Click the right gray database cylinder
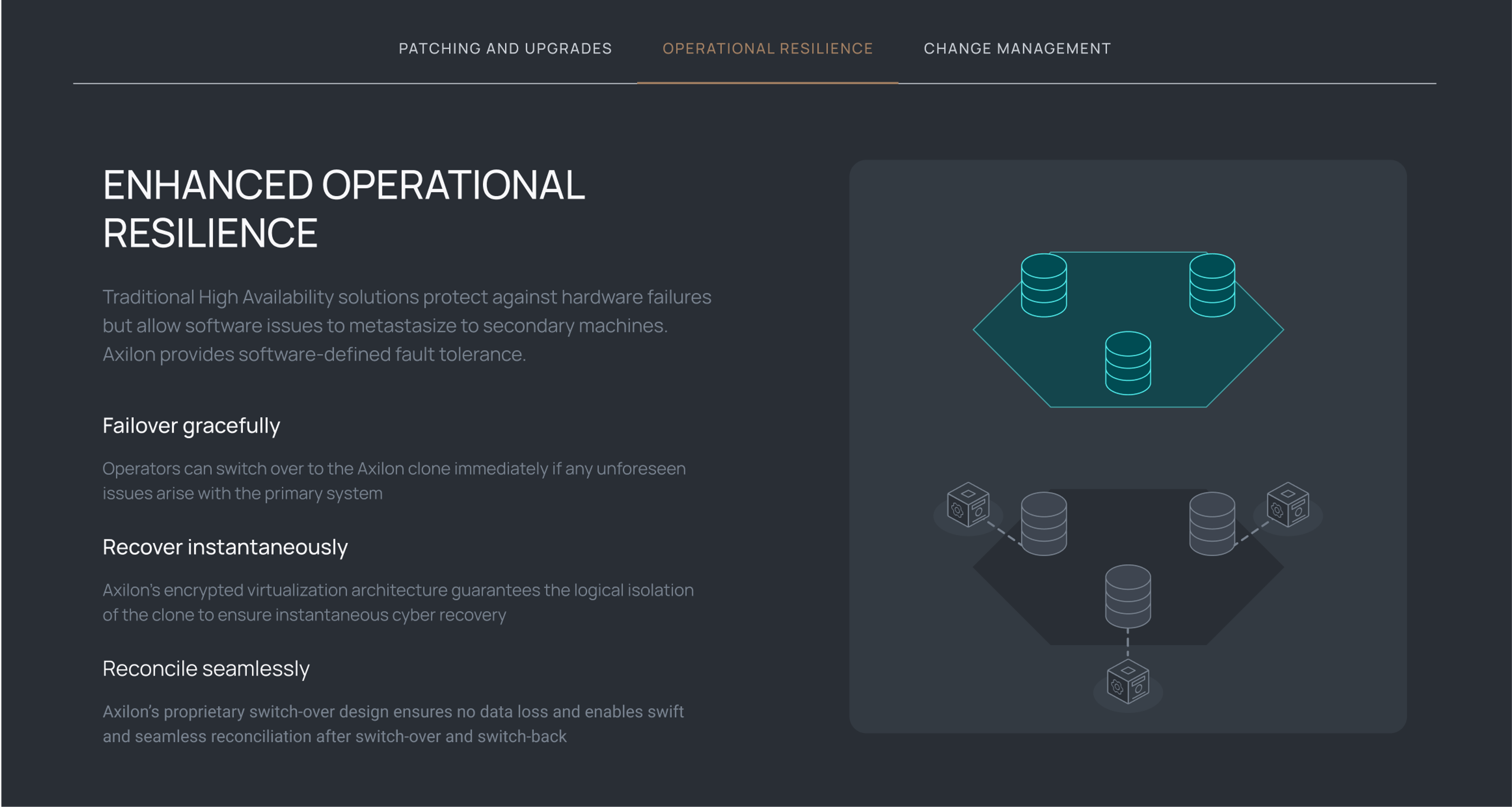This screenshot has width=1512, height=807. [x=1212, y=523]
